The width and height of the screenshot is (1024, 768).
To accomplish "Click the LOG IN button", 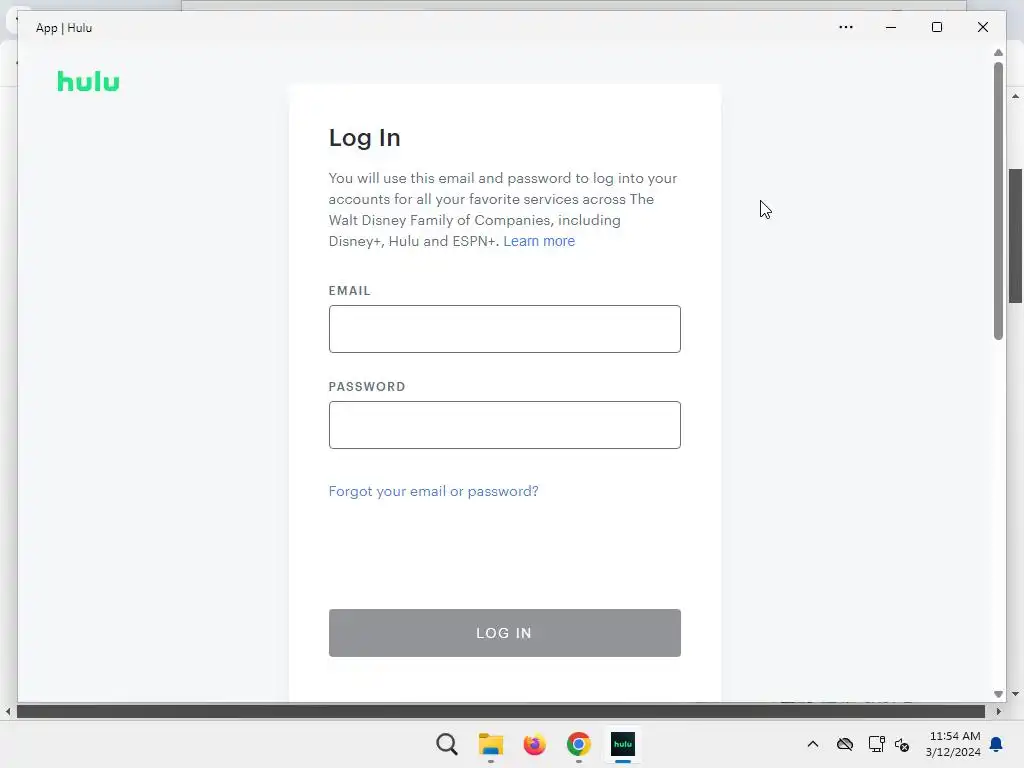I will tap(504, 633).
